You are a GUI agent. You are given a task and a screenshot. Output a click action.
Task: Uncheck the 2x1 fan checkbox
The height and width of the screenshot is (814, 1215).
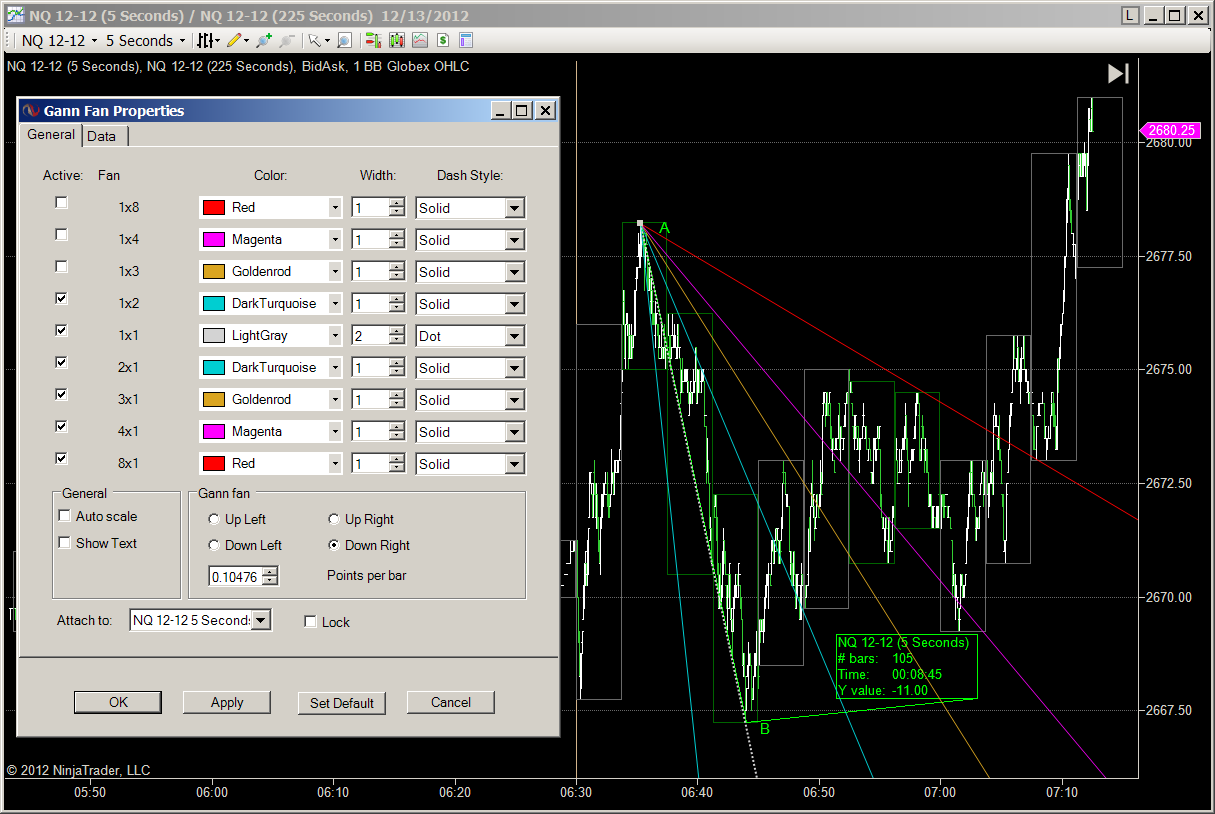[x=62, y=362]
